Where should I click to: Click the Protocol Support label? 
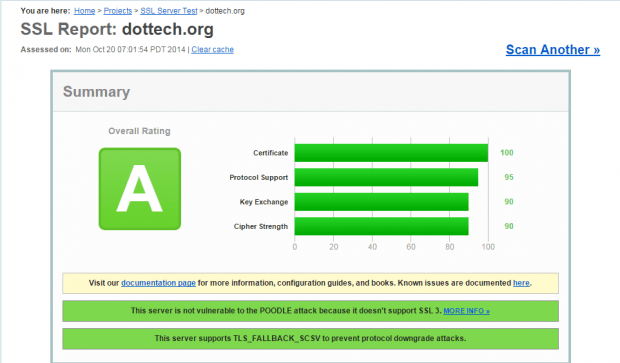(259, 178)
